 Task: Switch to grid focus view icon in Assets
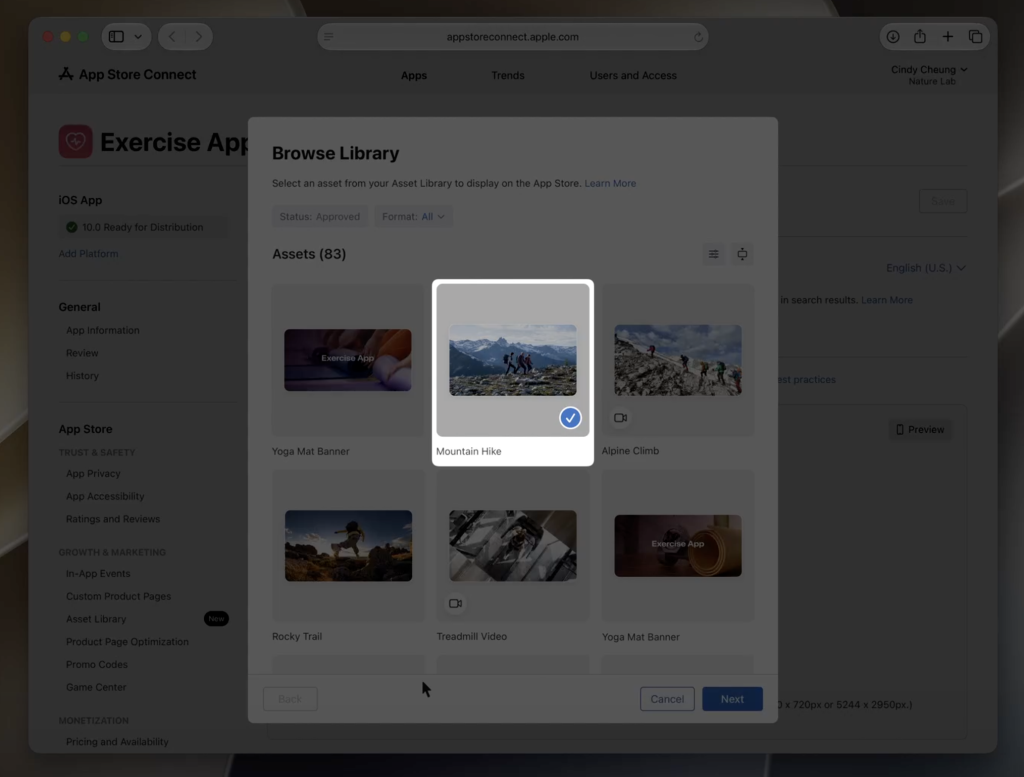click(742, 254)
